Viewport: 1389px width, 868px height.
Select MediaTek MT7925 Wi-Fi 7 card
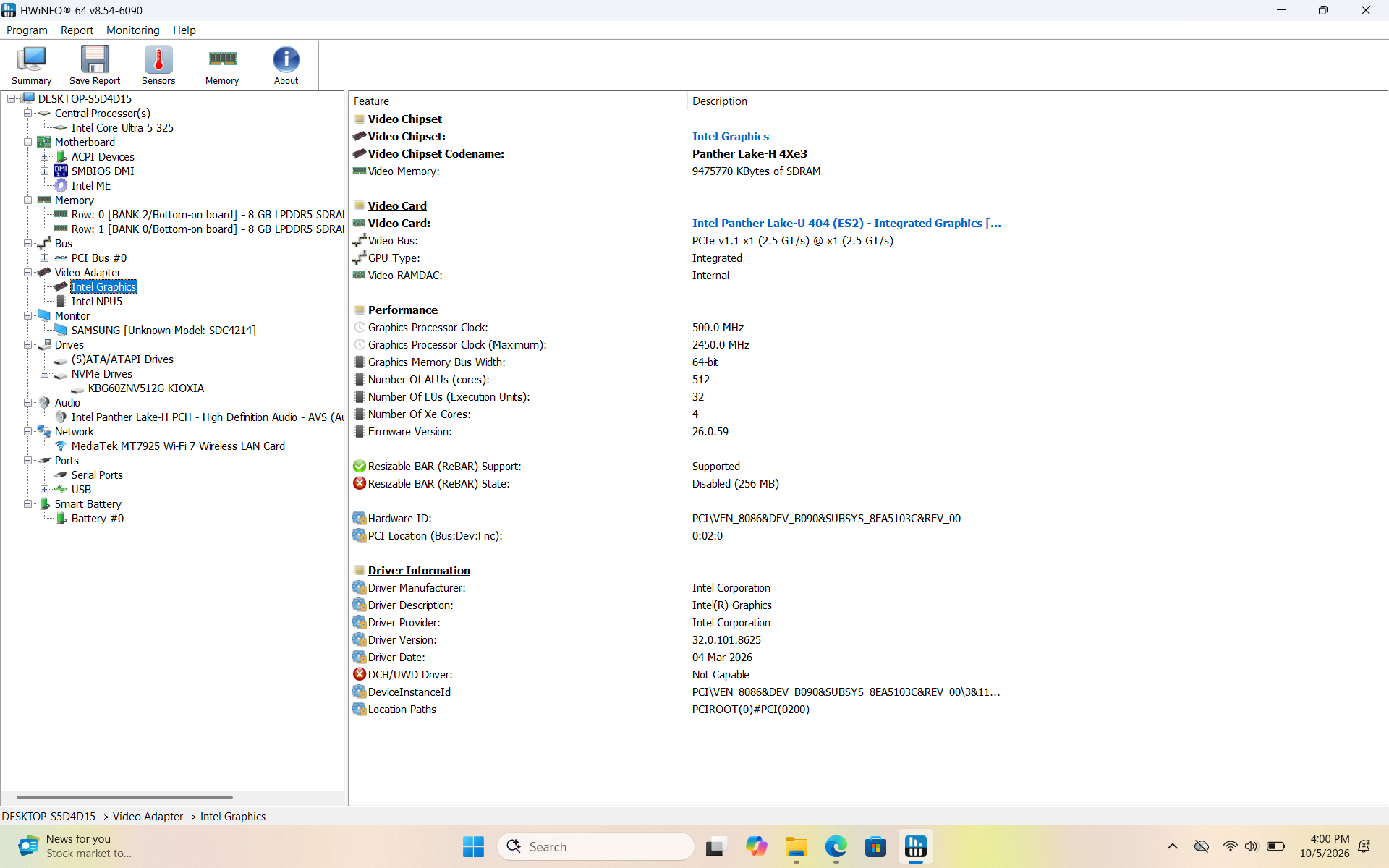coord(178,446)
